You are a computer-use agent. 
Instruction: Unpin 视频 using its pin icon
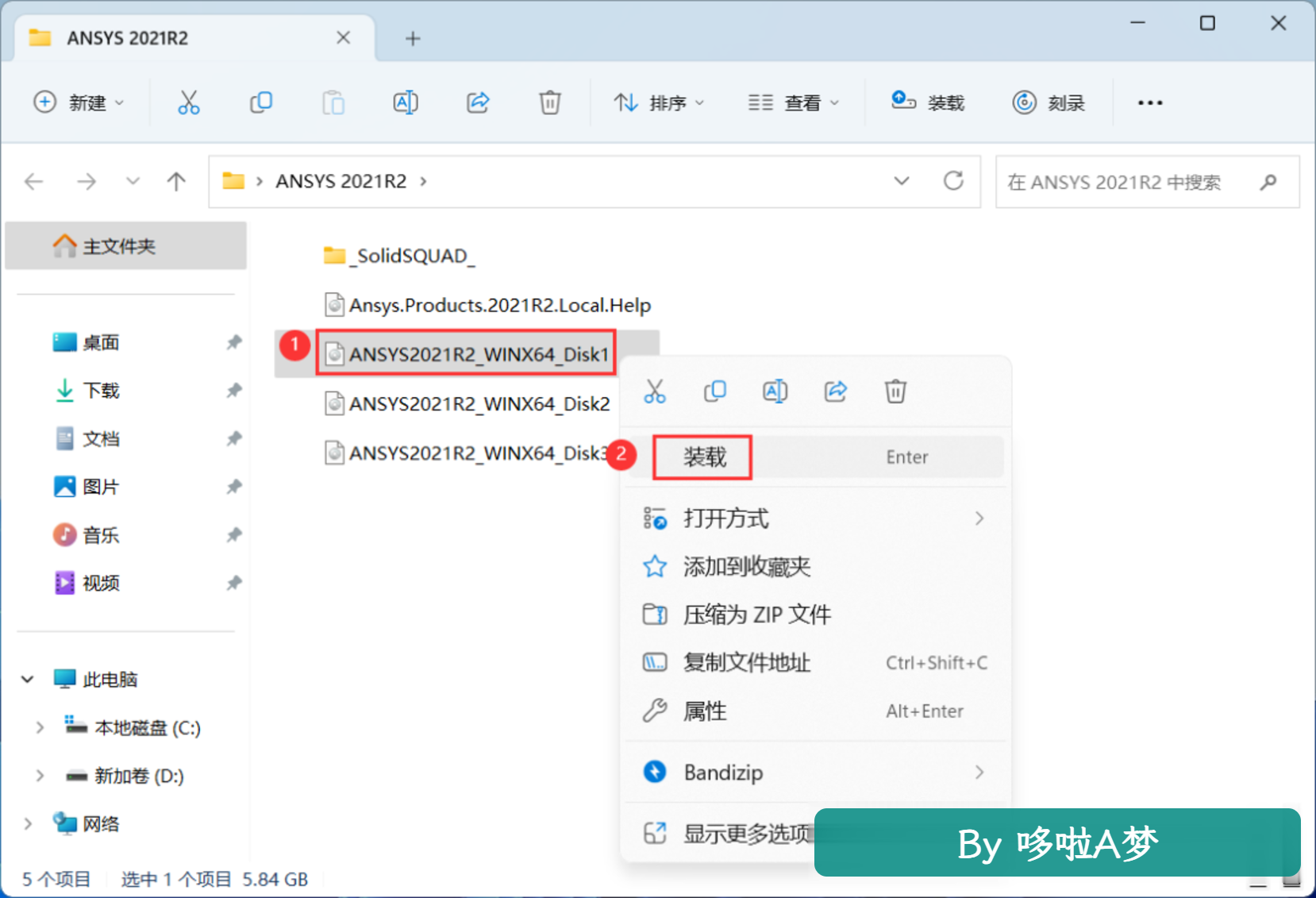click(233, 583)
